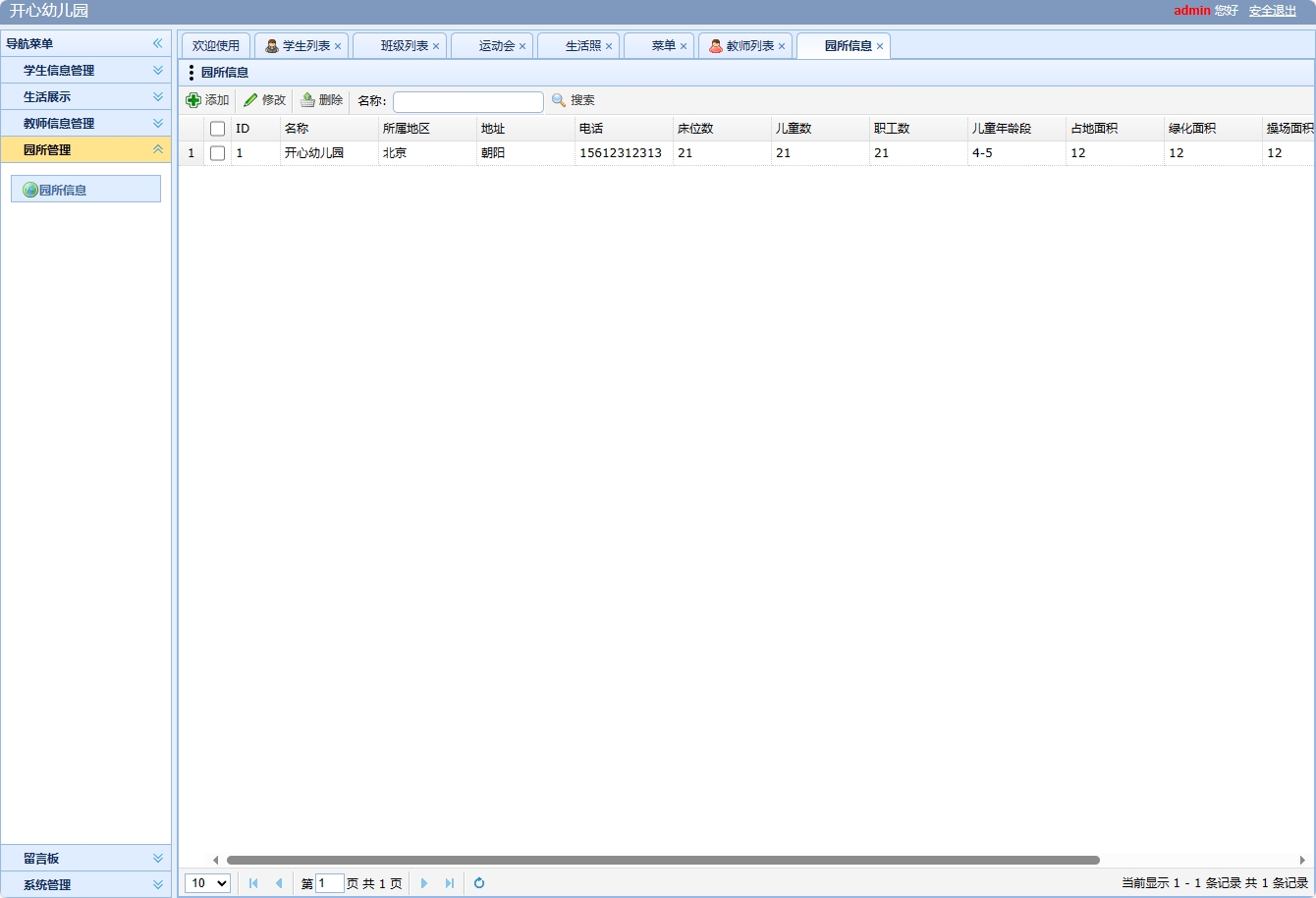Click into the 名称 search field
Image resolution: width=1316 pixels, height=898 pixels.
pos(468,102)
